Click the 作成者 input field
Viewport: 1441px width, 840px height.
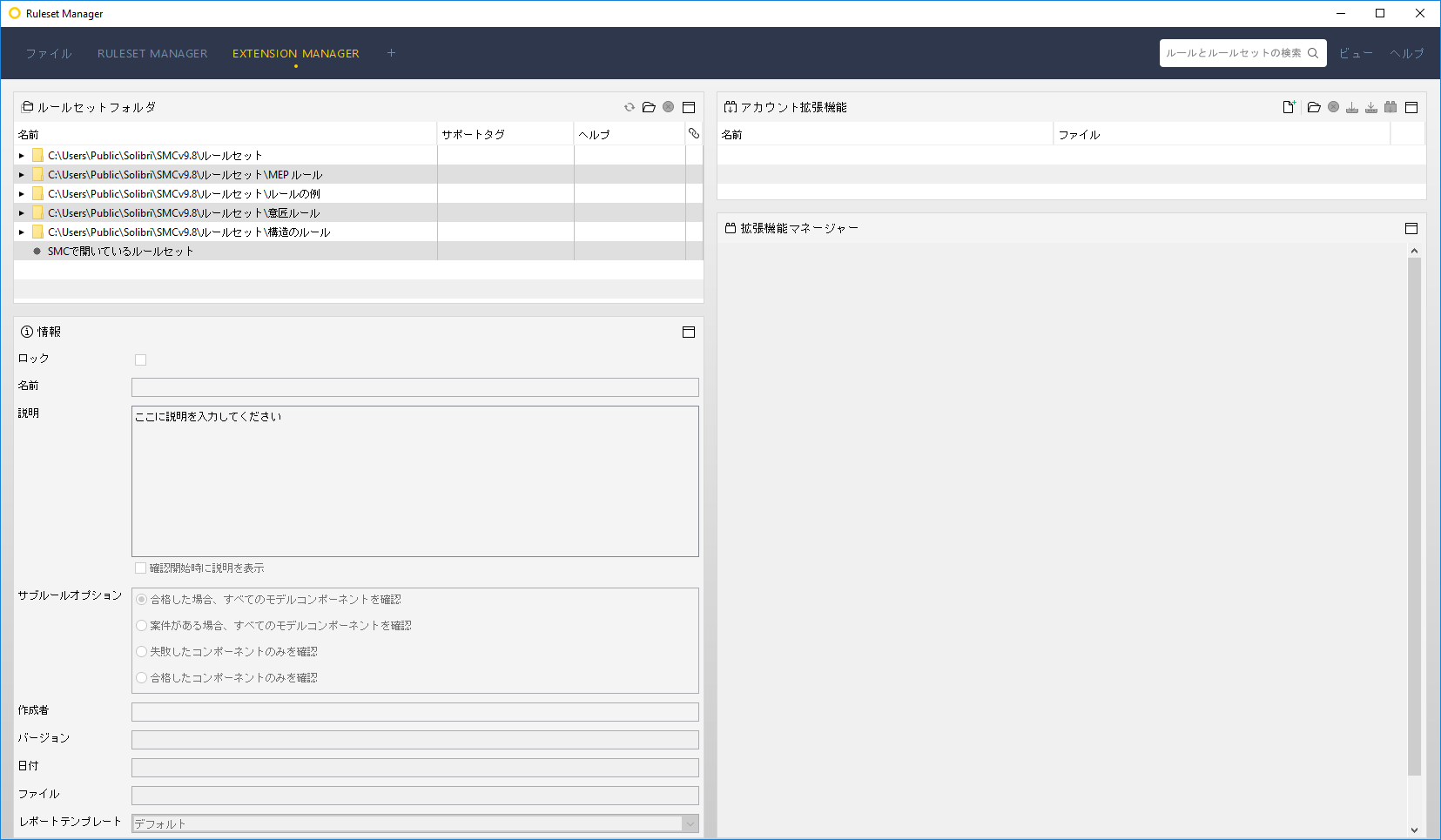[x=415, y=712]
